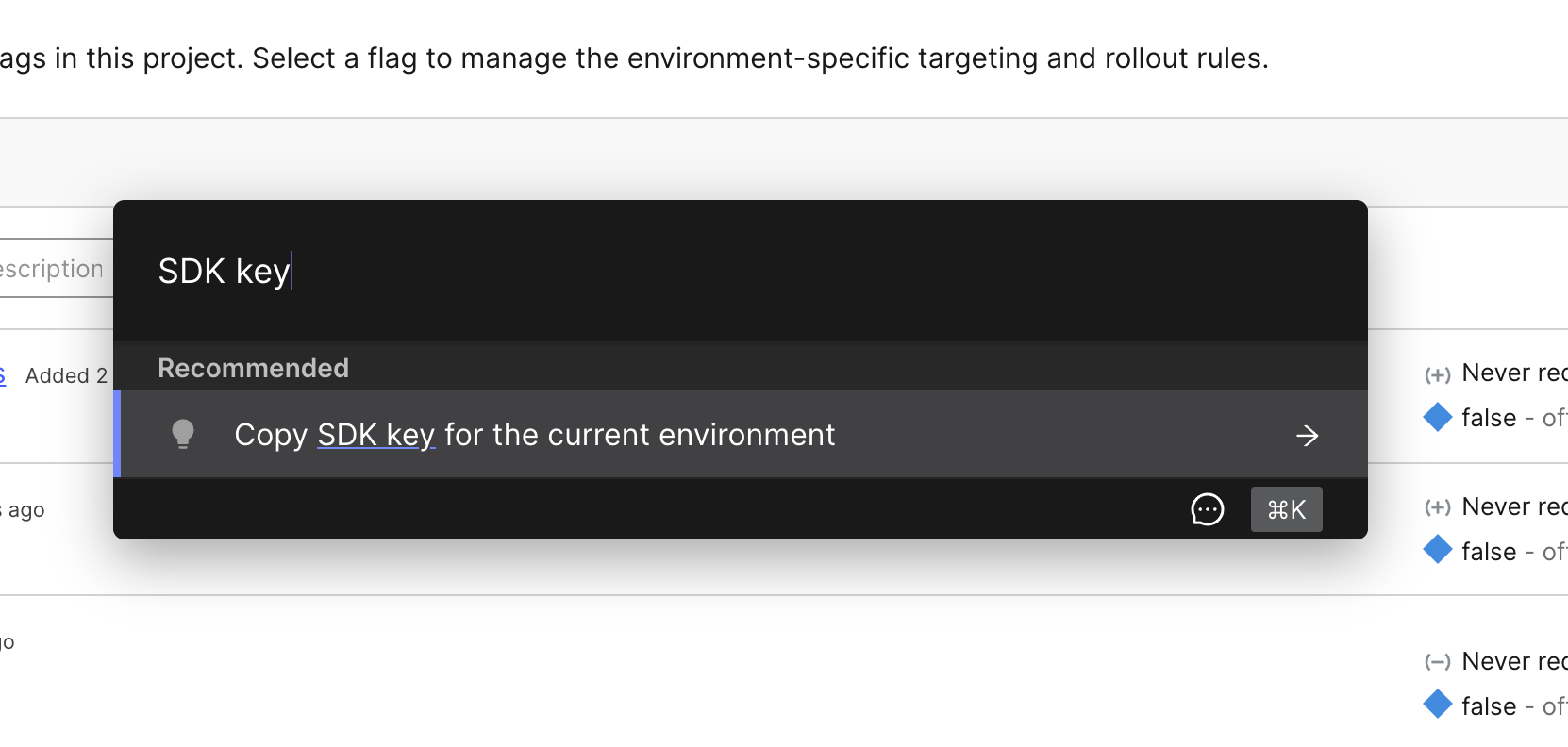This screenshot has width=1568, height=747.
Task: Click the Recommended section header
Action: tap(253, 368)
